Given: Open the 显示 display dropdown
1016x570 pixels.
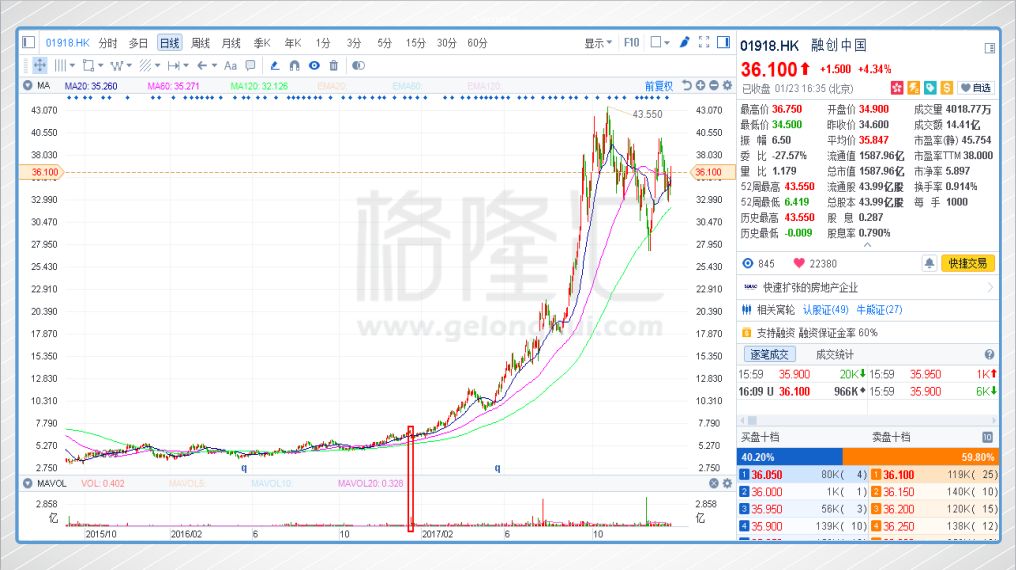Looking at the screenshot, I should 598,43.
